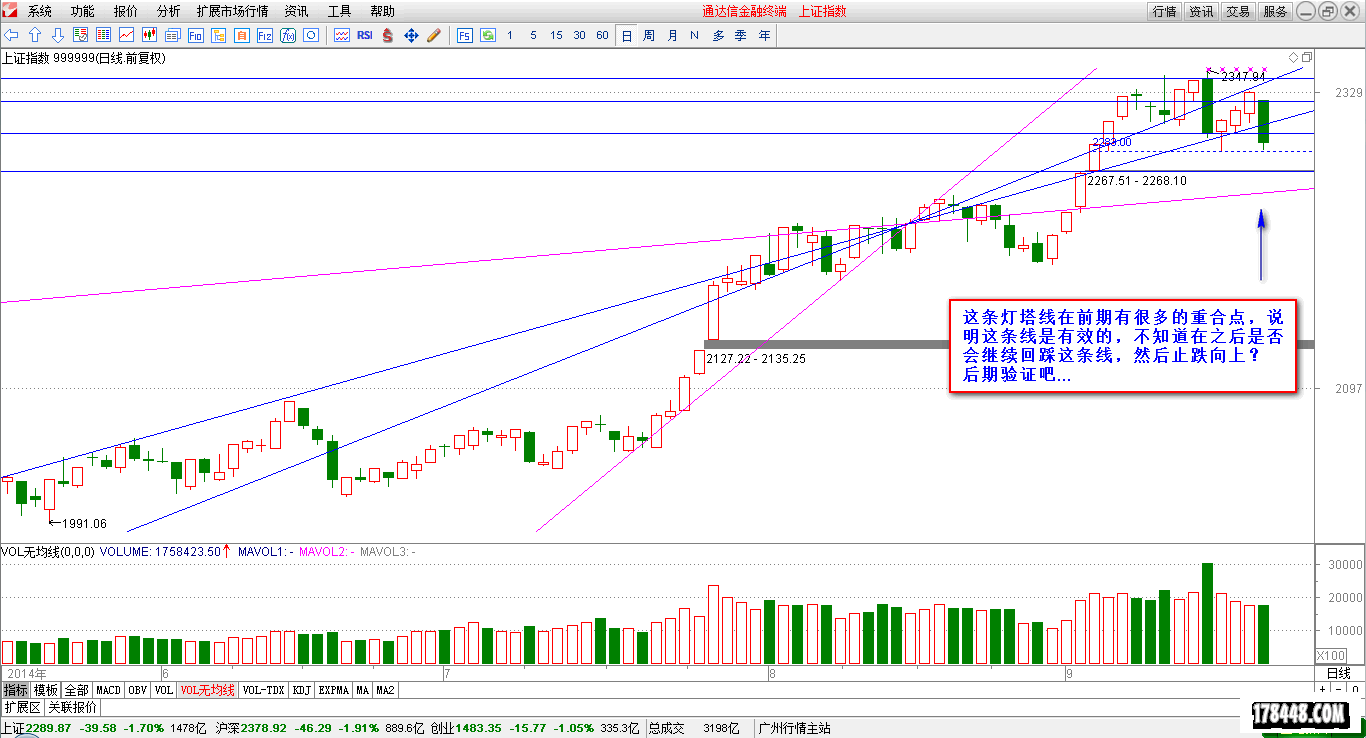Click the hierarchy tree toolbar icon

pos(218,35)
